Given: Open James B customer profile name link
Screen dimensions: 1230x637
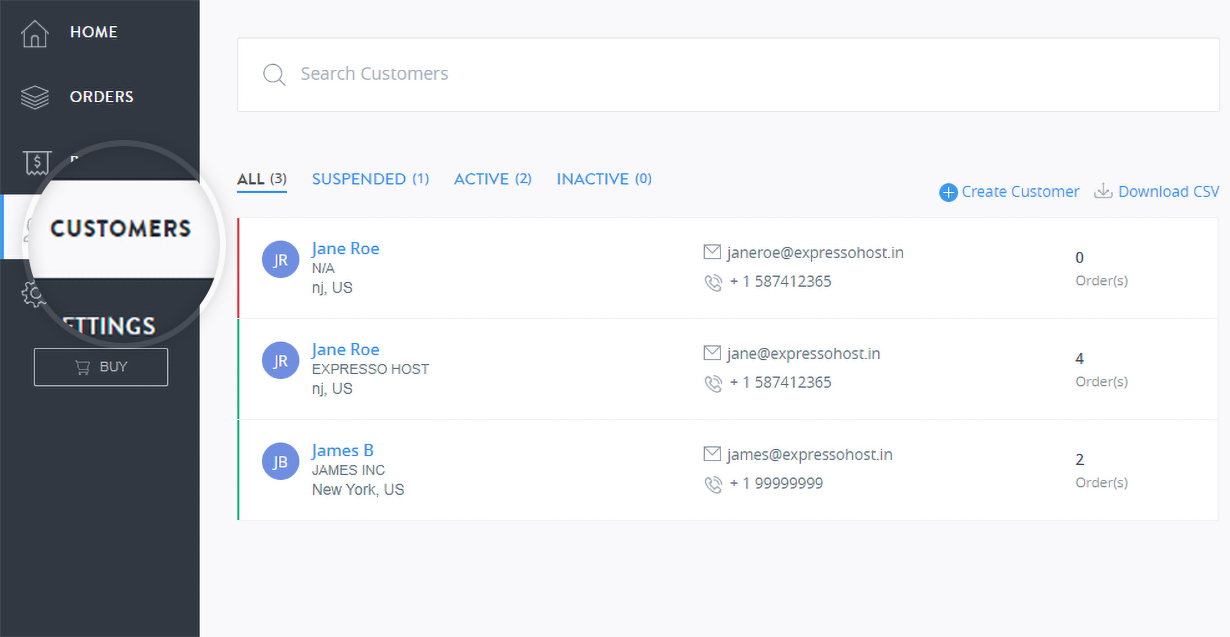Looking at the screenshot, I should point(342,451).
